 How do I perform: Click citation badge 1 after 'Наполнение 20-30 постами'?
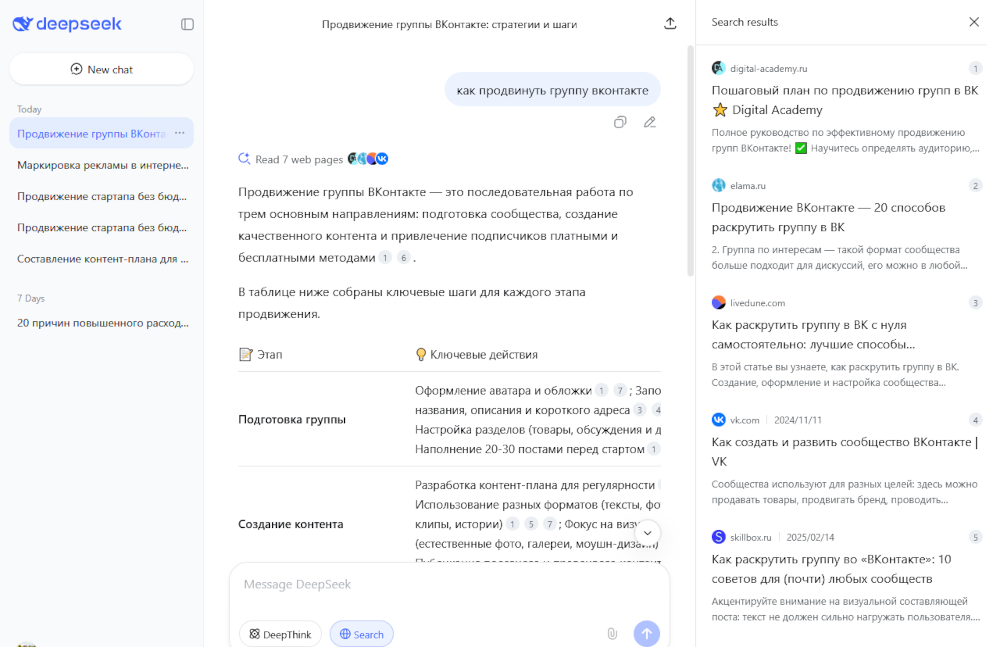pyautogui.click(x=653, y=449)
